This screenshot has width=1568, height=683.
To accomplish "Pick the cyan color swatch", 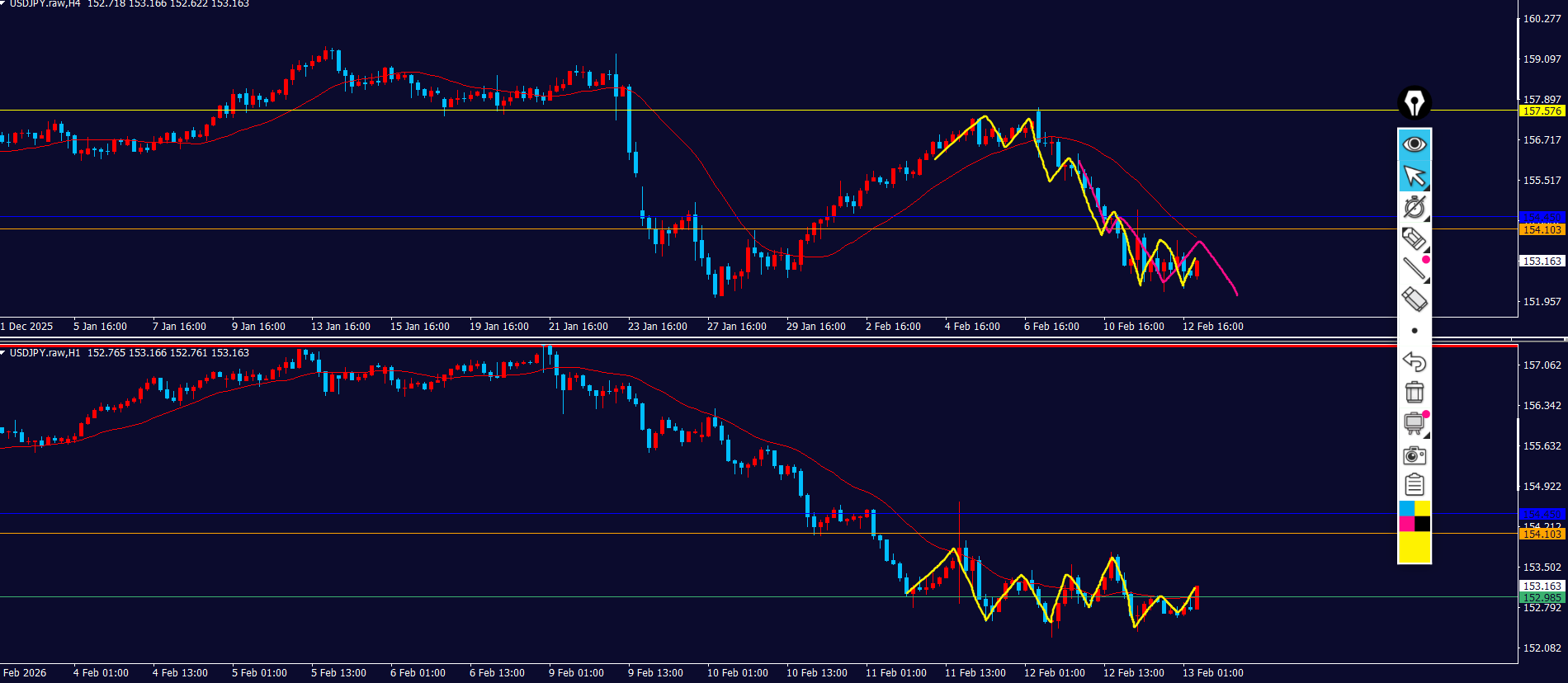I will (1406, 509).
